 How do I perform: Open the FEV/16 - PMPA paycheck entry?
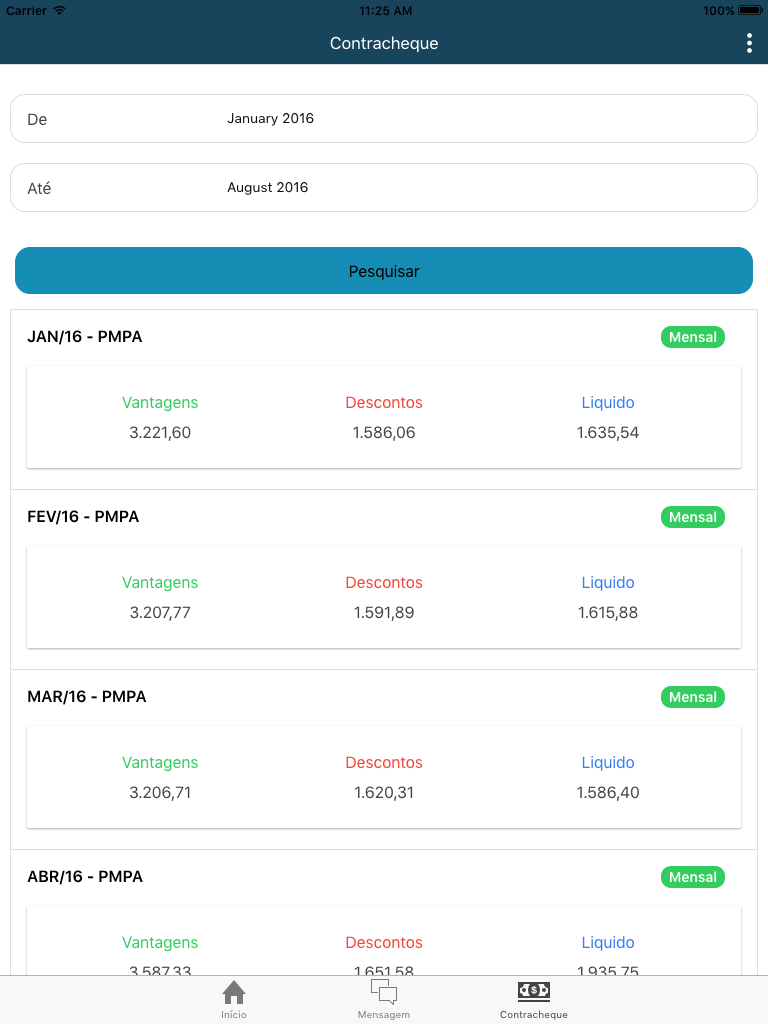coord(384,580)
